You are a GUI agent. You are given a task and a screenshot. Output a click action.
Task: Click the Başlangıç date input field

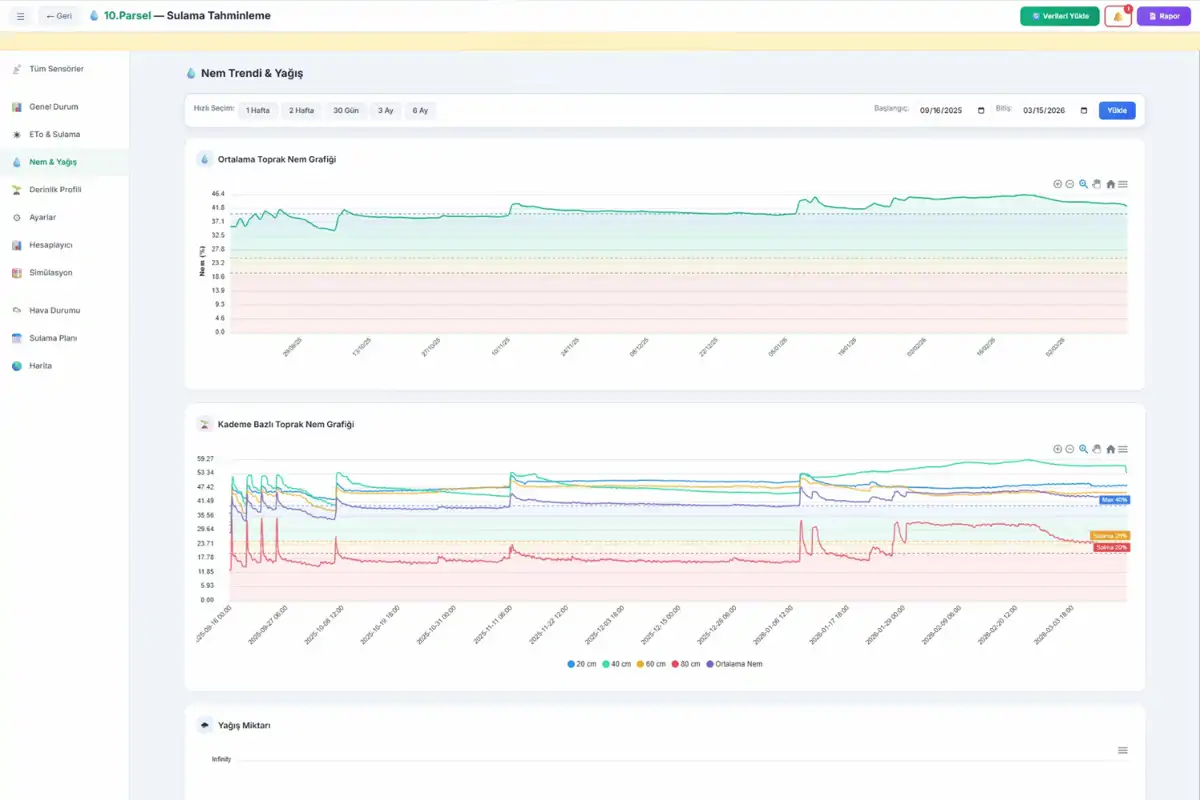coord(950,111)
